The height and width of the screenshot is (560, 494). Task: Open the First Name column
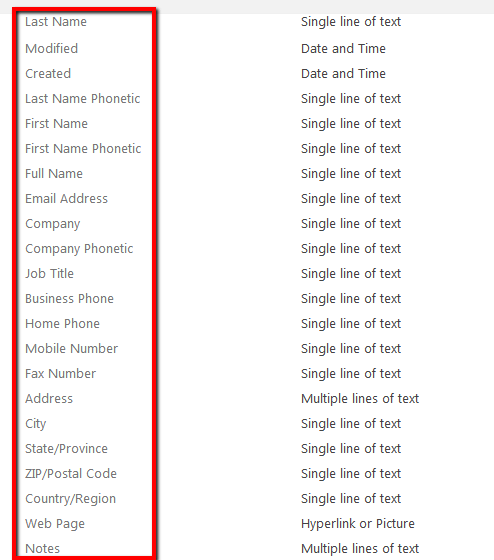tap(56, 124)
